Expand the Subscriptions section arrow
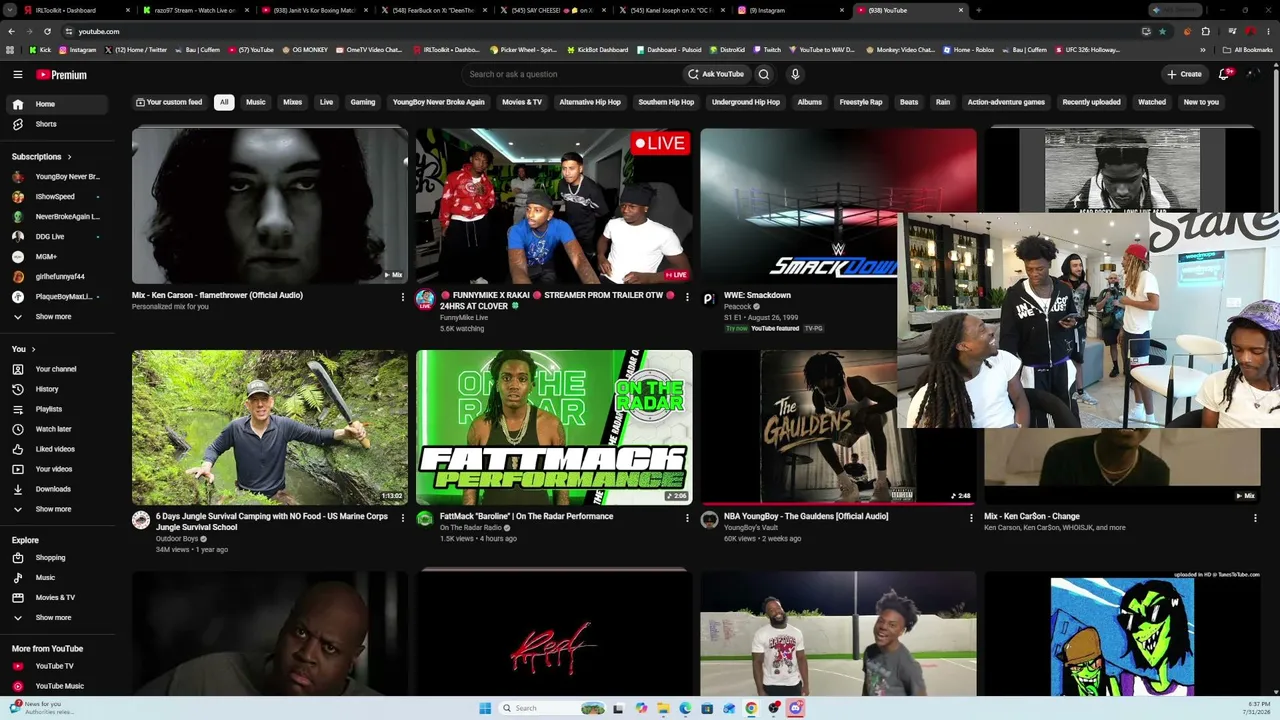1280x720 pixels. 69,157
